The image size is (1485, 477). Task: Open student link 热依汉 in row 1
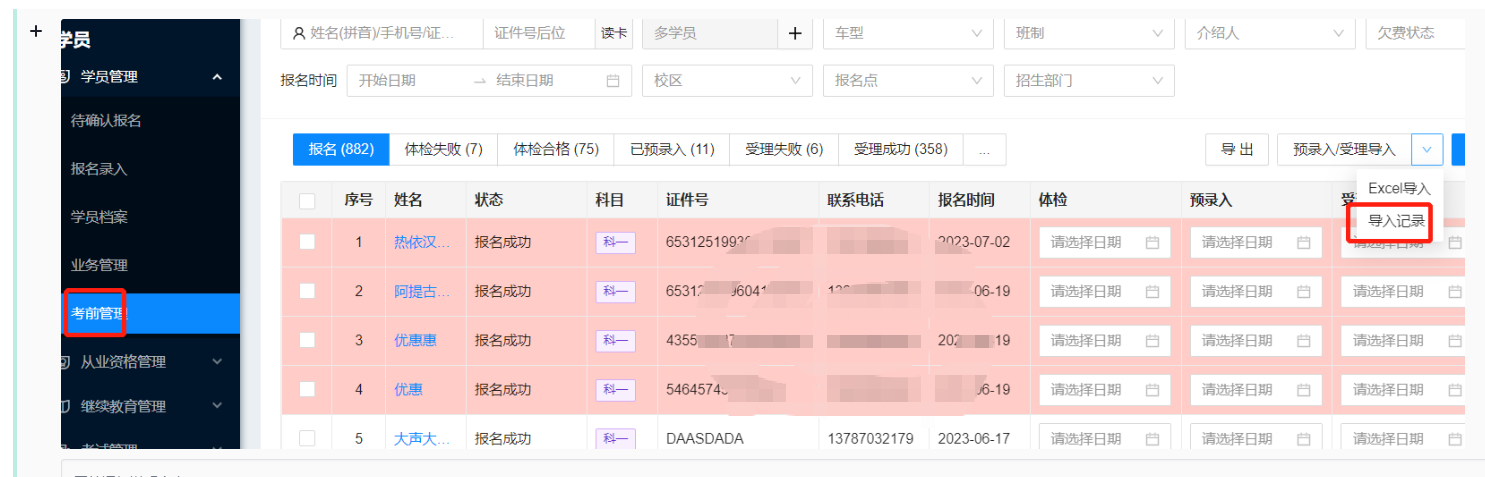pos(422,242)
